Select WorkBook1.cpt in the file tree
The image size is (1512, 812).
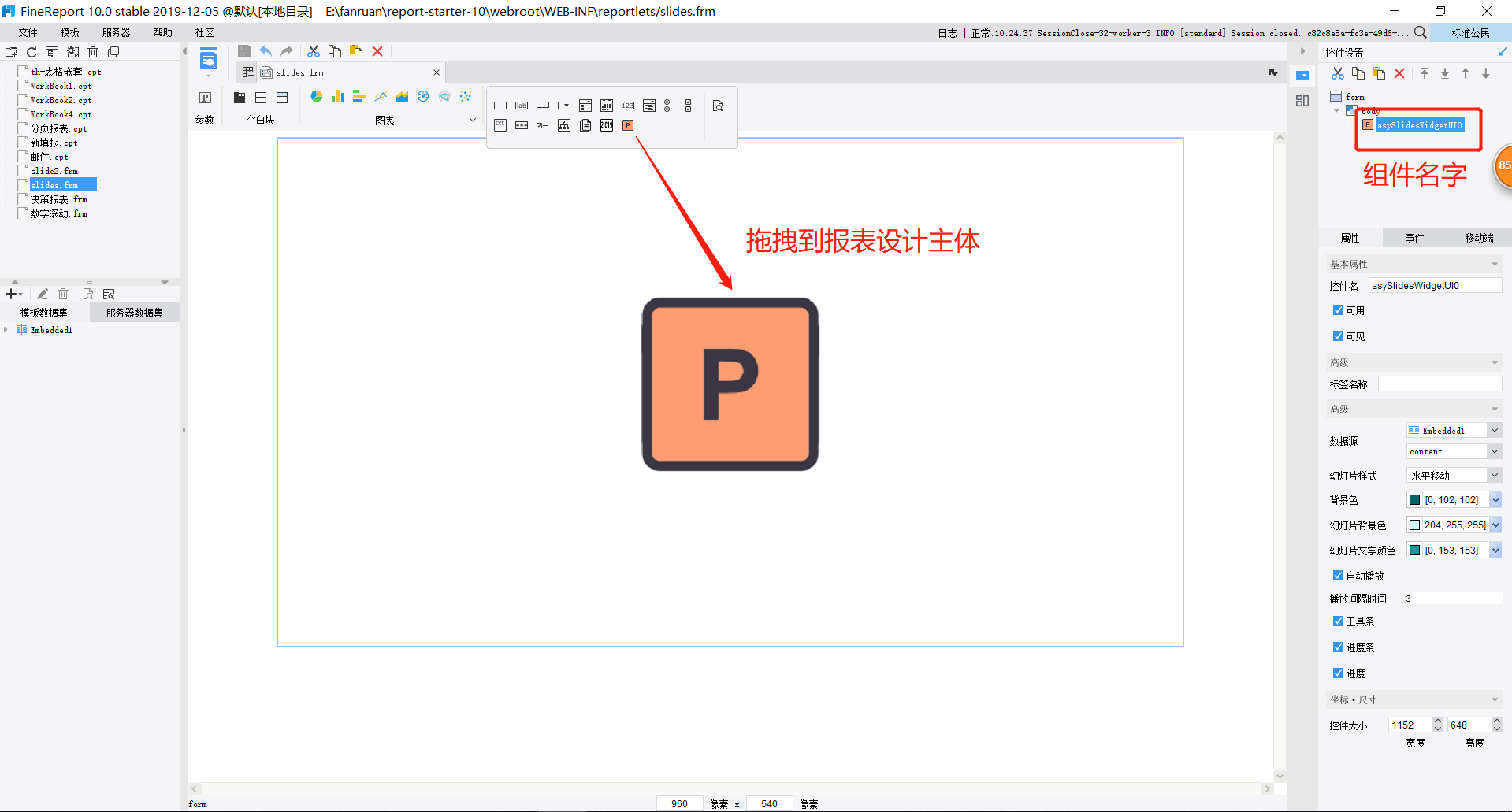click(61, 86)
